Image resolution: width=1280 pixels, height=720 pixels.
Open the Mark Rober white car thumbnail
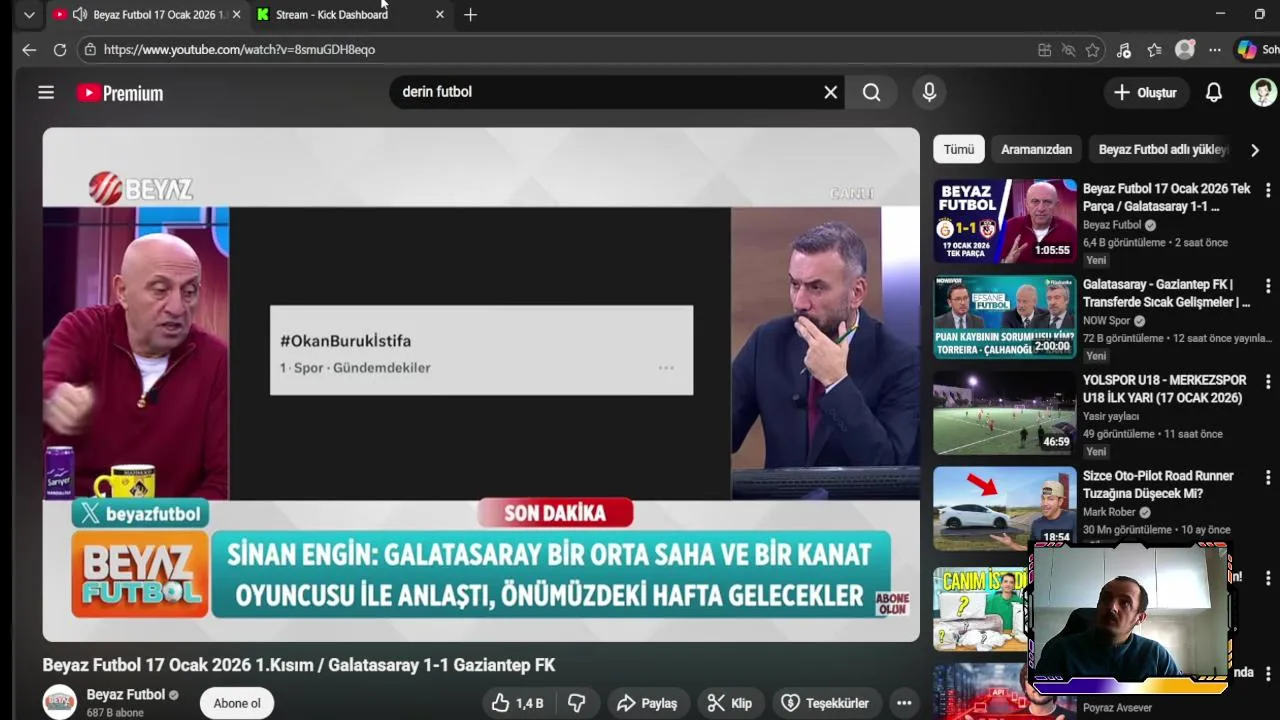pyautogui.click(x=1005, y=508)
